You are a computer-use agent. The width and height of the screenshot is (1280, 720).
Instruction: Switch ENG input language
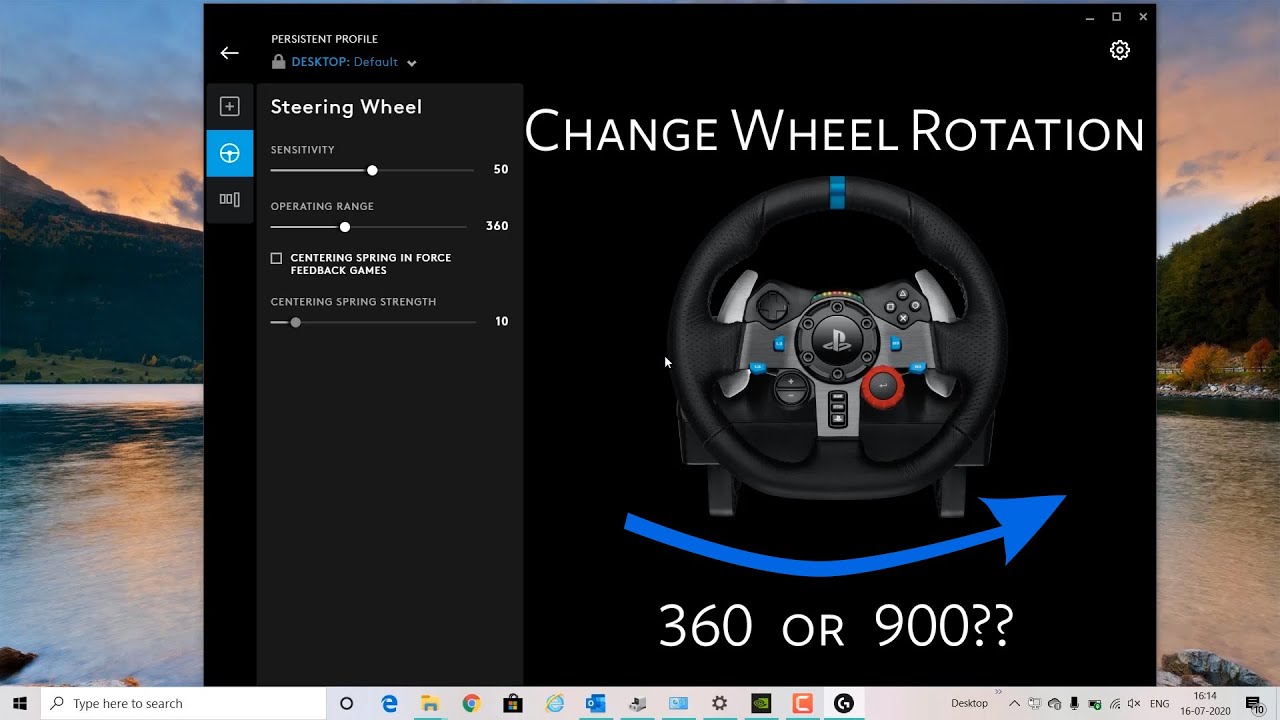pos(1160,704)
